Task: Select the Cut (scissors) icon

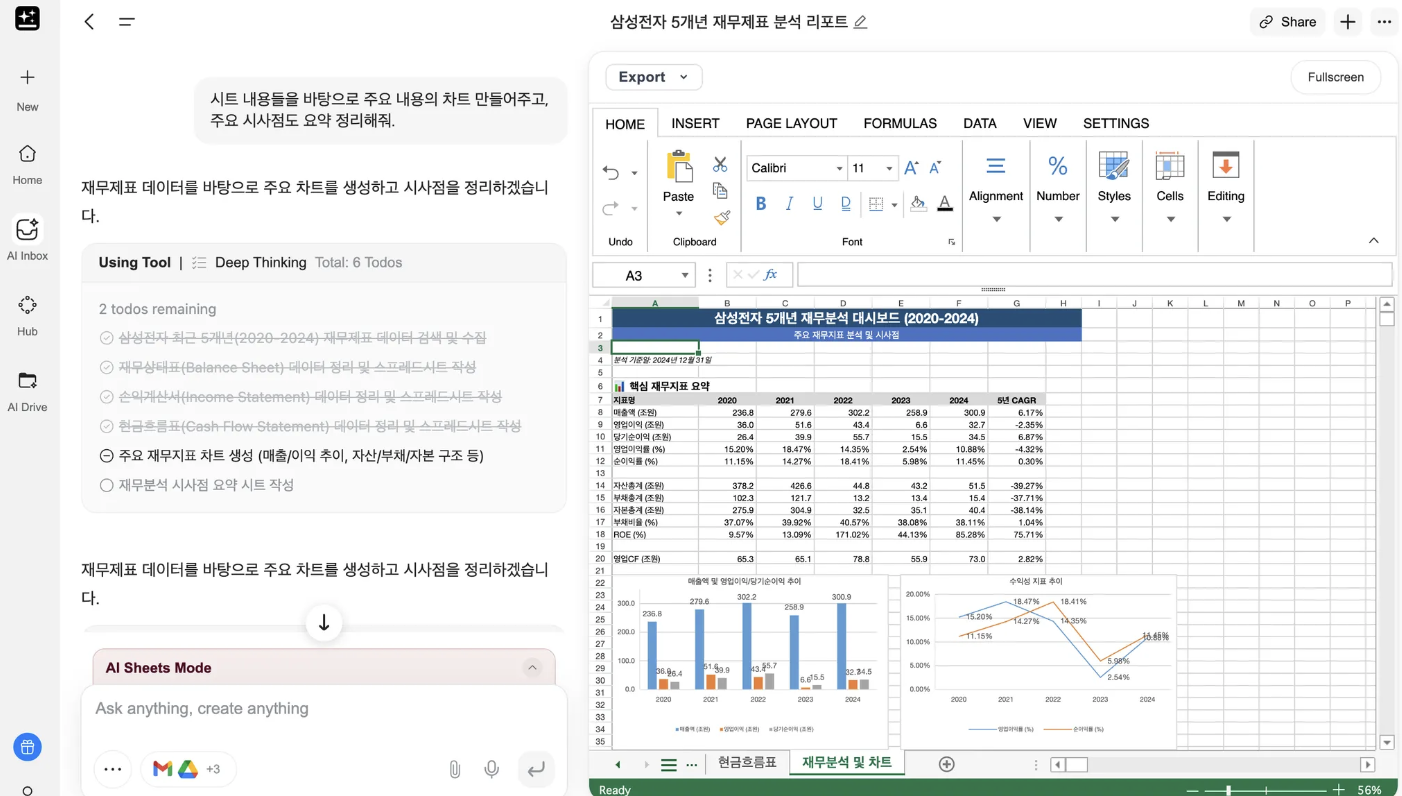Action: click(722, 163)
